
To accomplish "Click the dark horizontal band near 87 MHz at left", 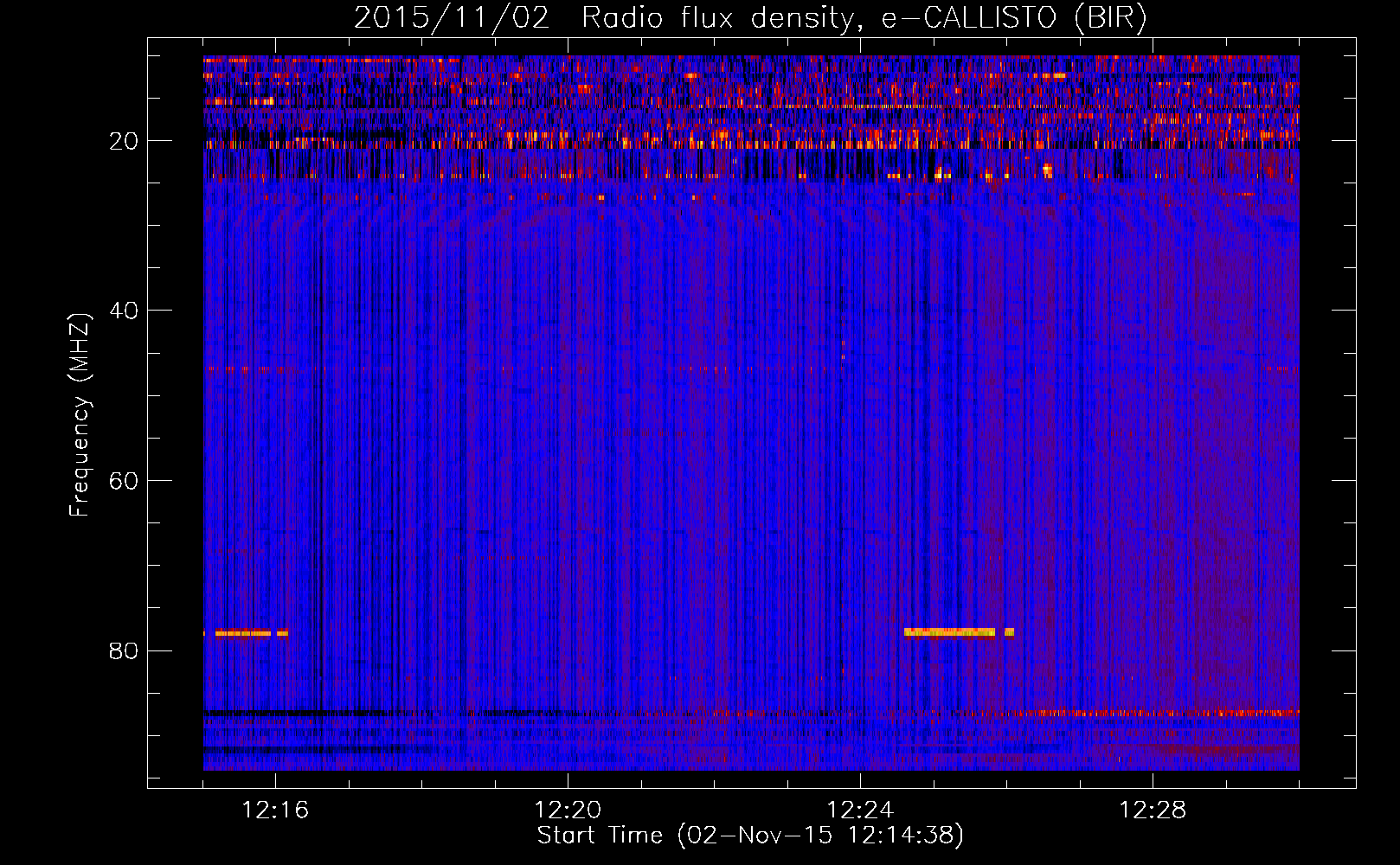I will [x=346, y=714].
